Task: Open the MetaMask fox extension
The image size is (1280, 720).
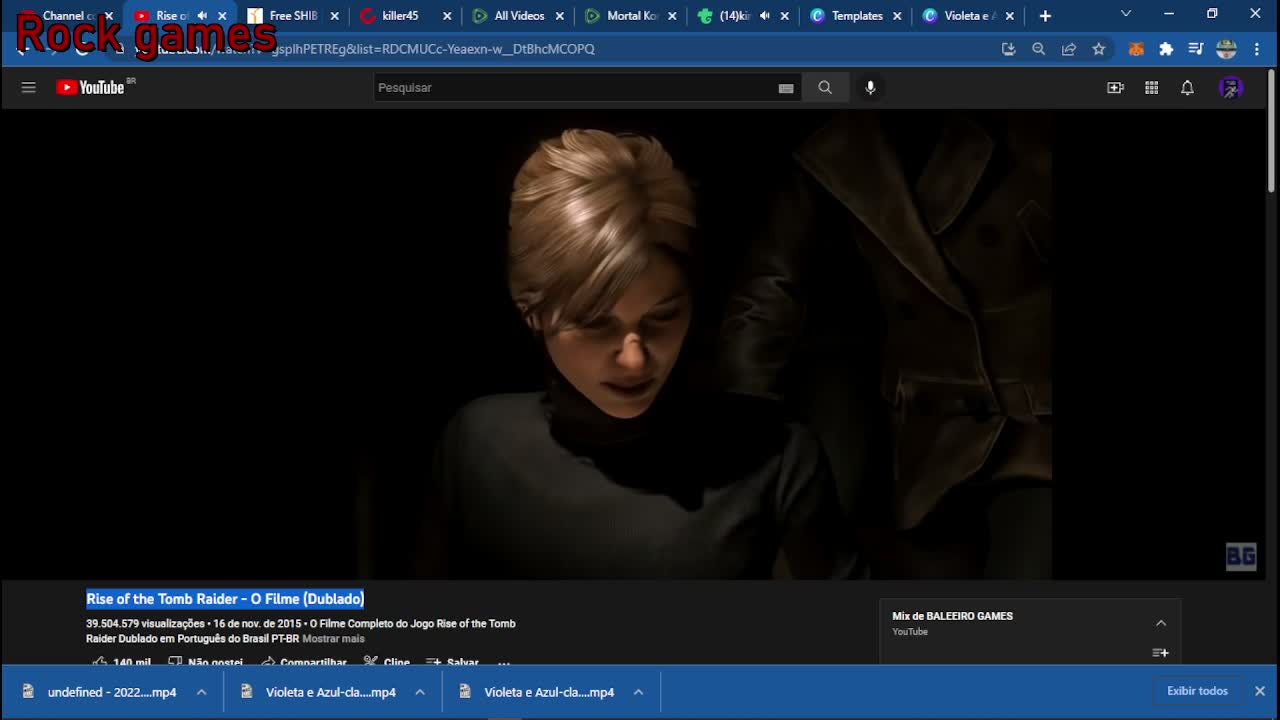Action: 1136,49
